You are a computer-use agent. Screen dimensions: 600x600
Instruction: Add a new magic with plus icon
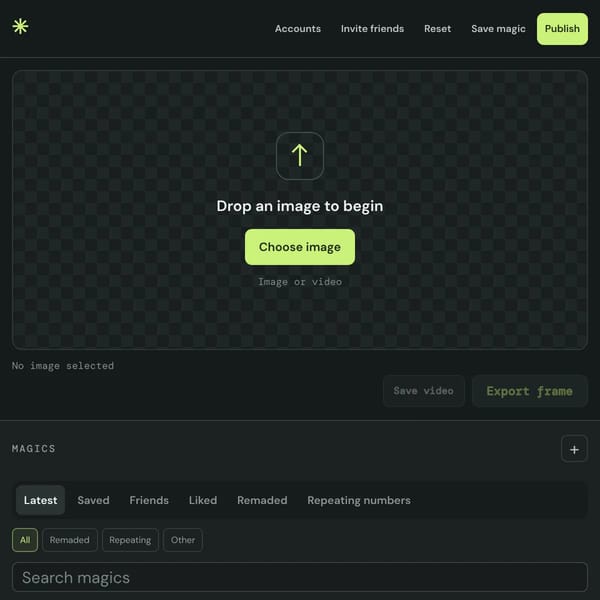click(x=574, y=448)
